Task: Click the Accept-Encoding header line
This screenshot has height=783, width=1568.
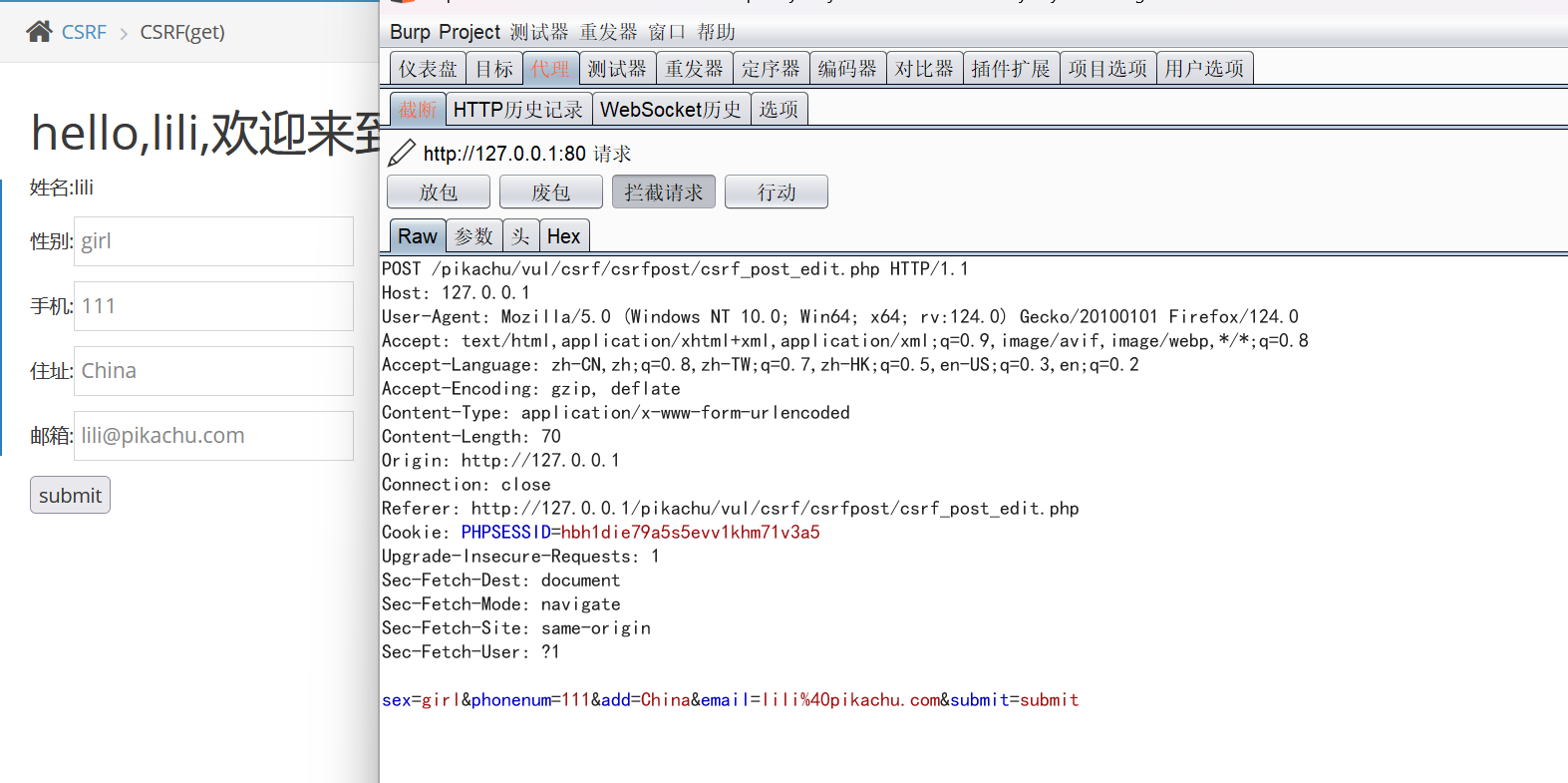Action: [x=531, y=389]
